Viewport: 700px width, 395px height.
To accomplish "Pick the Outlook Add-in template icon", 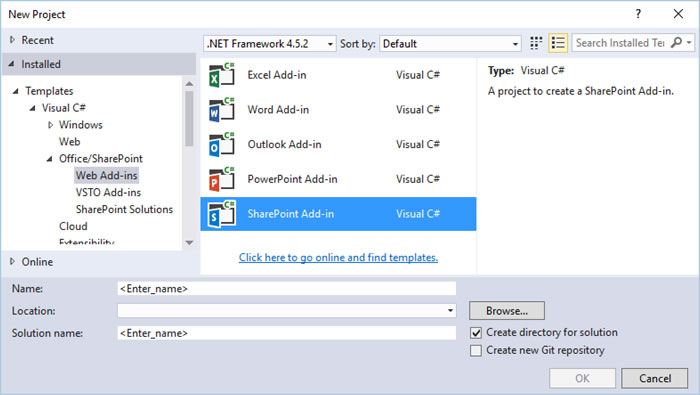I will 221,145.
